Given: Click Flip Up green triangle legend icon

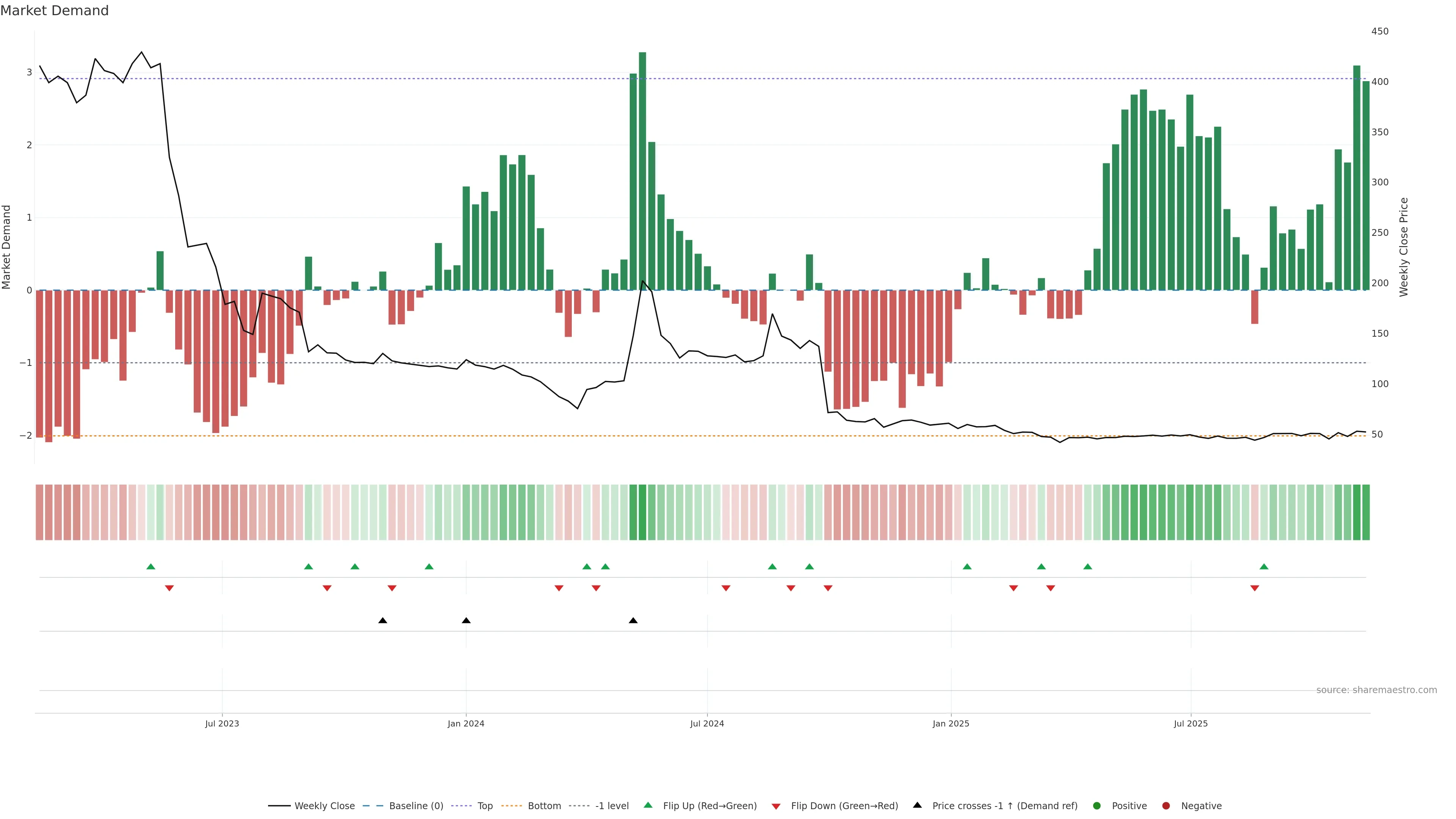Looking at the screenshot, I should (x=648, y=805).
